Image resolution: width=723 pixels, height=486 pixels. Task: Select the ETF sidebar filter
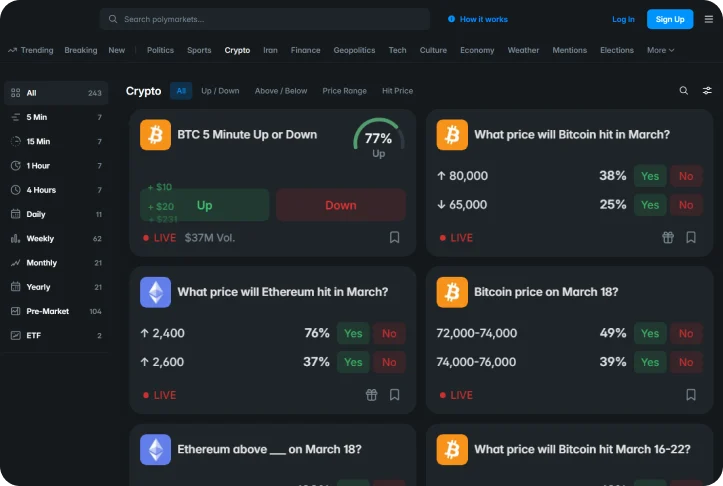pos(56,335)
